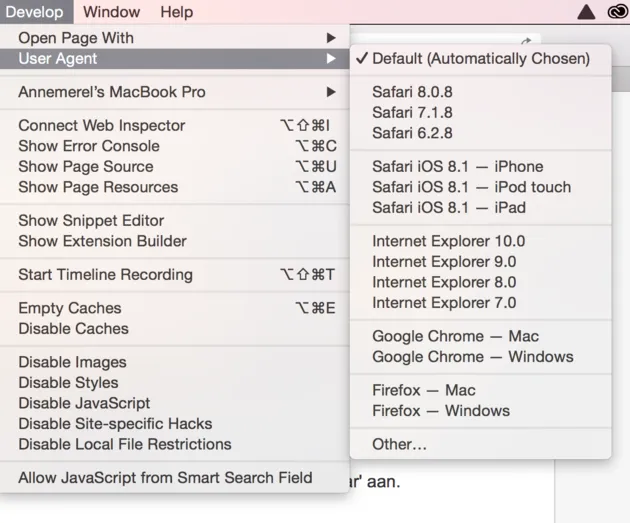
Task: Toggle Disable Styles
Action: (174, 382)
